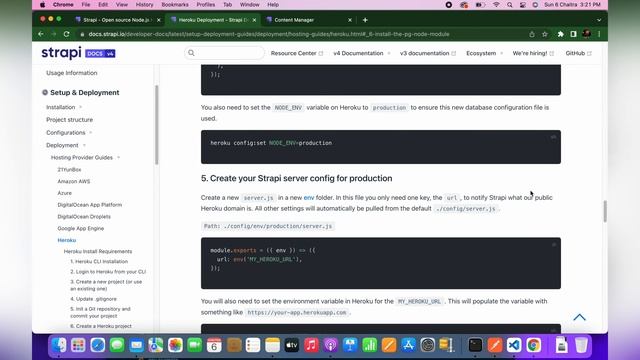Share this page from the address bar

coord(531,34)
